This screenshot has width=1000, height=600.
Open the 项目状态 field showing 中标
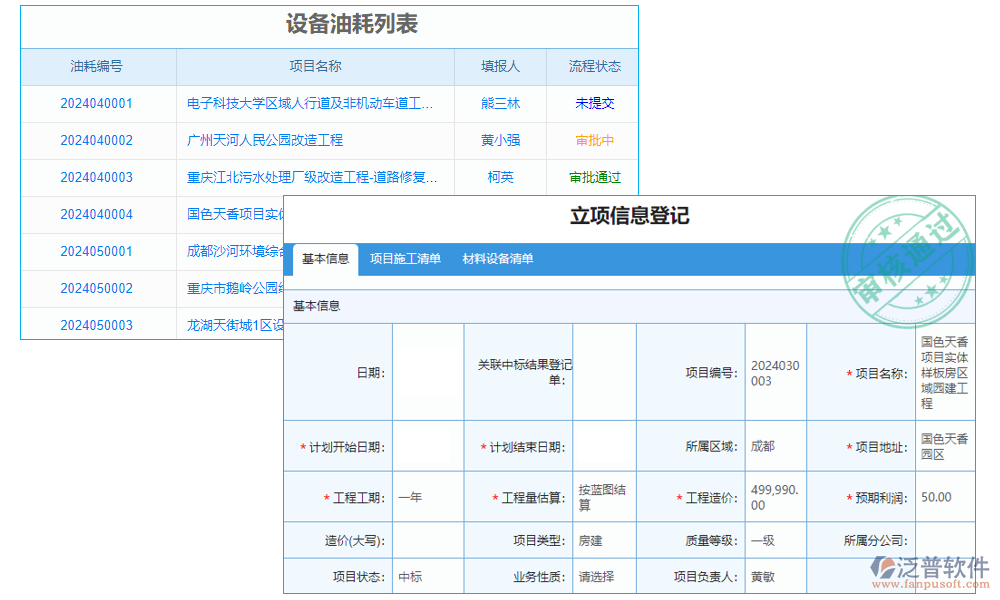428,576
